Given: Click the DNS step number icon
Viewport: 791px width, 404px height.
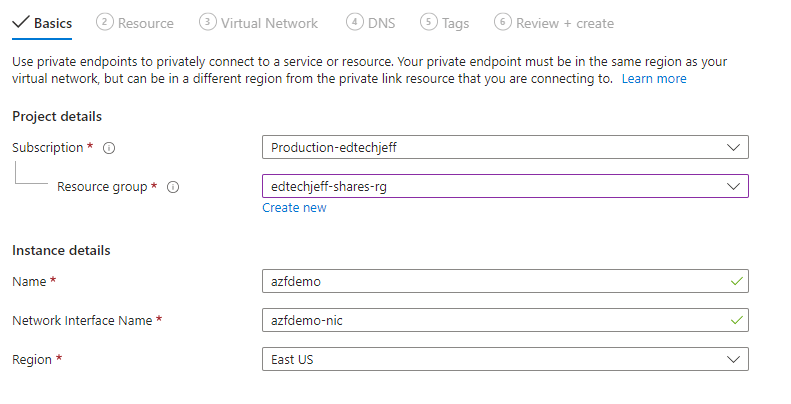Looking at the screenshot, I should coord(354,22).
